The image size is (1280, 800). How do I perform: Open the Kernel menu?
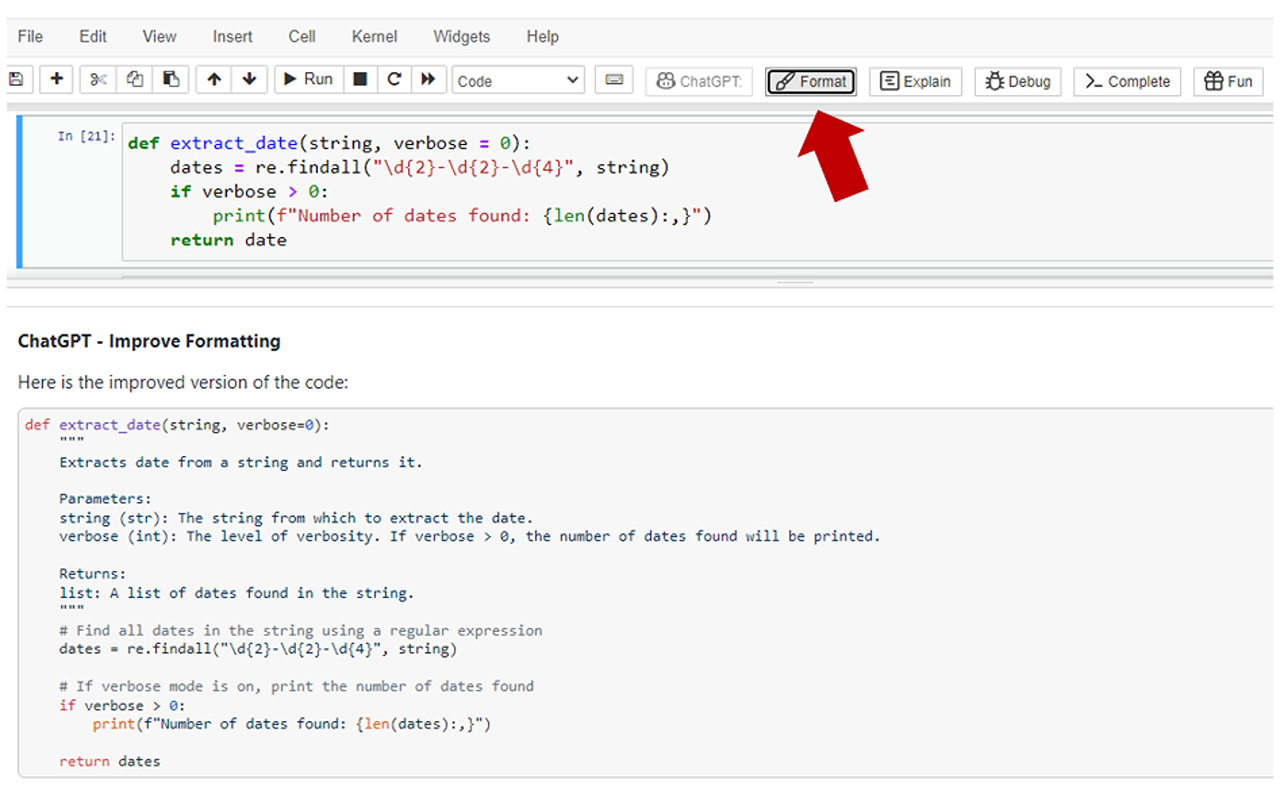[x=373, y=37]
